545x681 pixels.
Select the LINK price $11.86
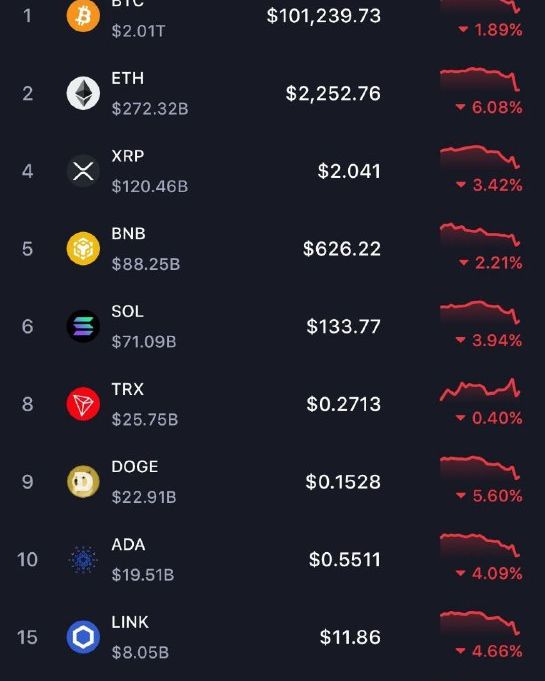[x=350, y=637]
